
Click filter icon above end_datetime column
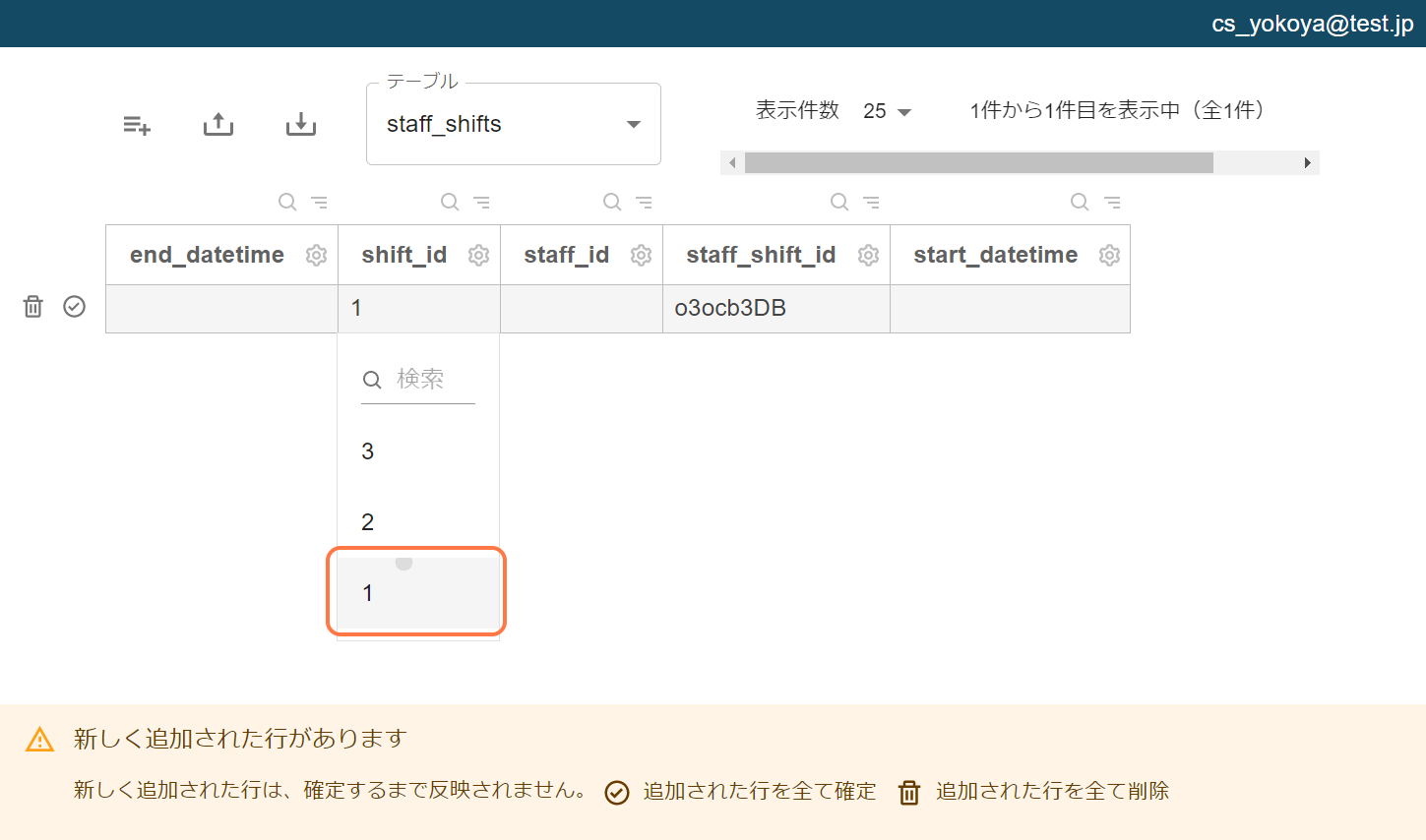(320, 202)
